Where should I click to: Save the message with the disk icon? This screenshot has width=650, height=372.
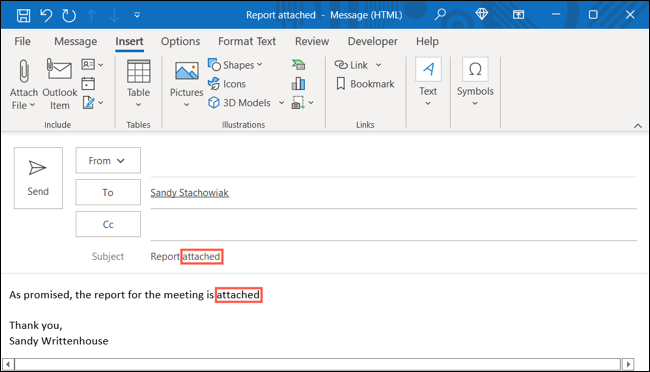pos(23,15)
